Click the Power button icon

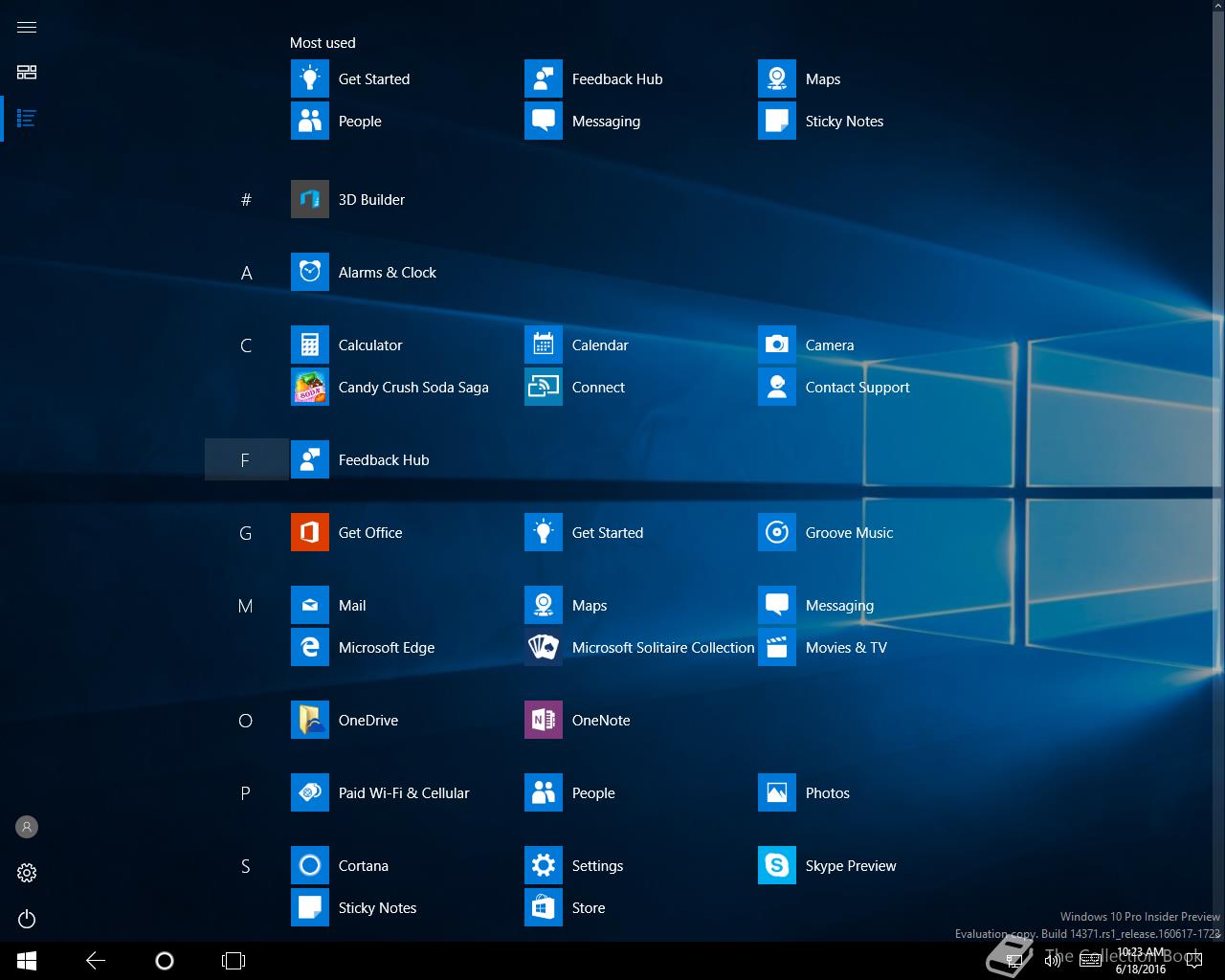pyautogui.click(x=27, y=919)
